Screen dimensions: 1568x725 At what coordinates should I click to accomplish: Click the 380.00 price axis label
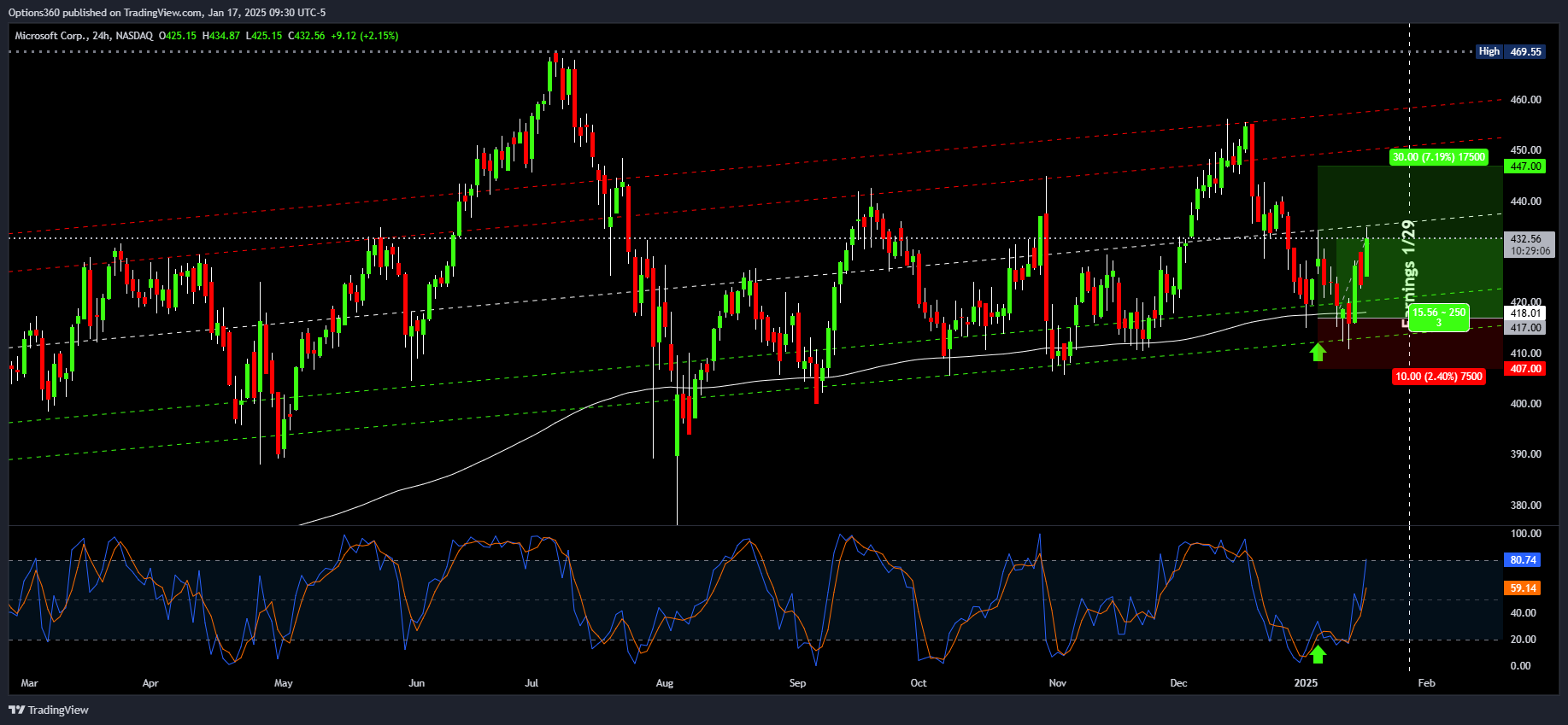point(1525,506)
